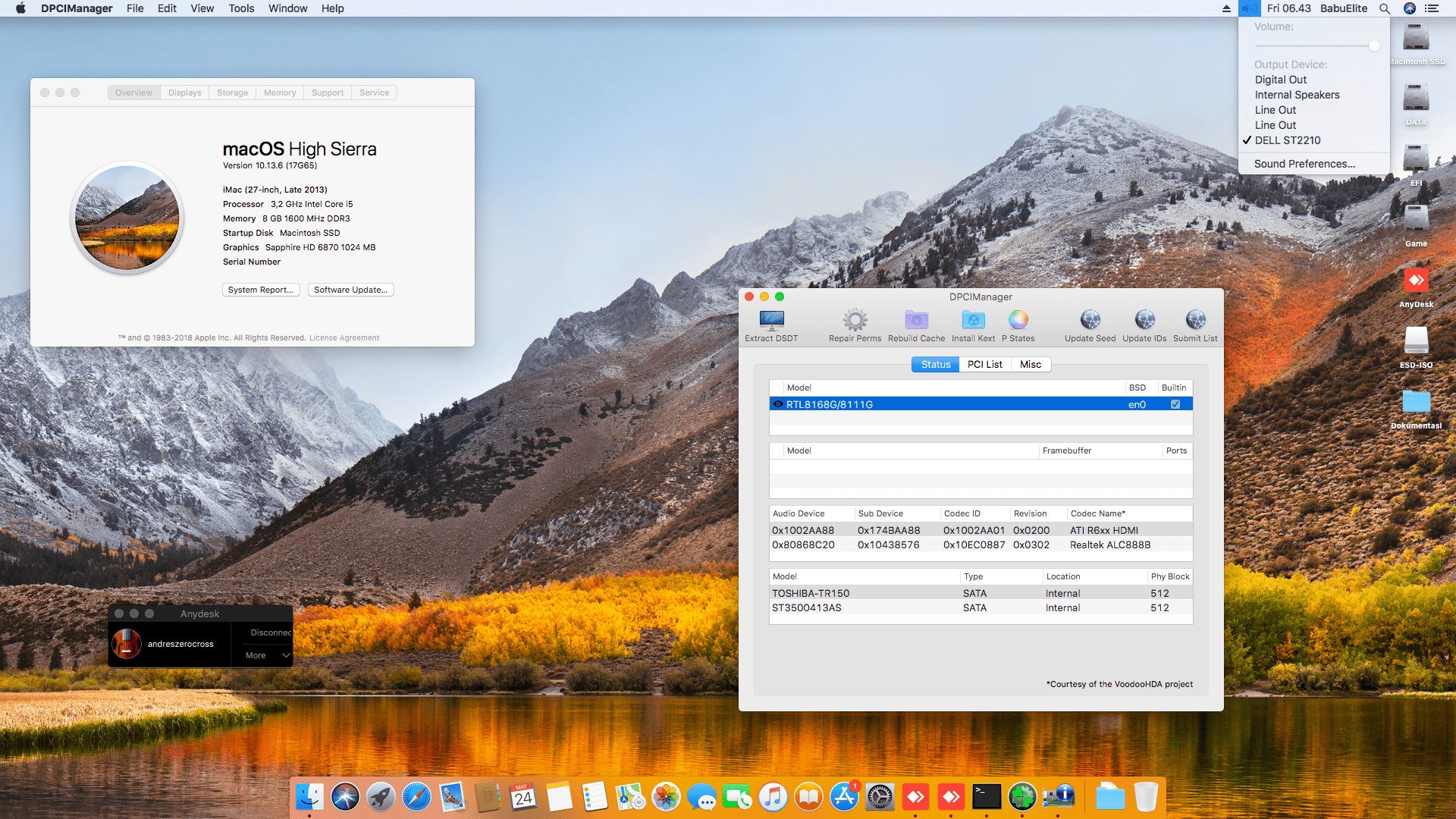Open the Memory tab in About This Mac

tap(279, 92)
